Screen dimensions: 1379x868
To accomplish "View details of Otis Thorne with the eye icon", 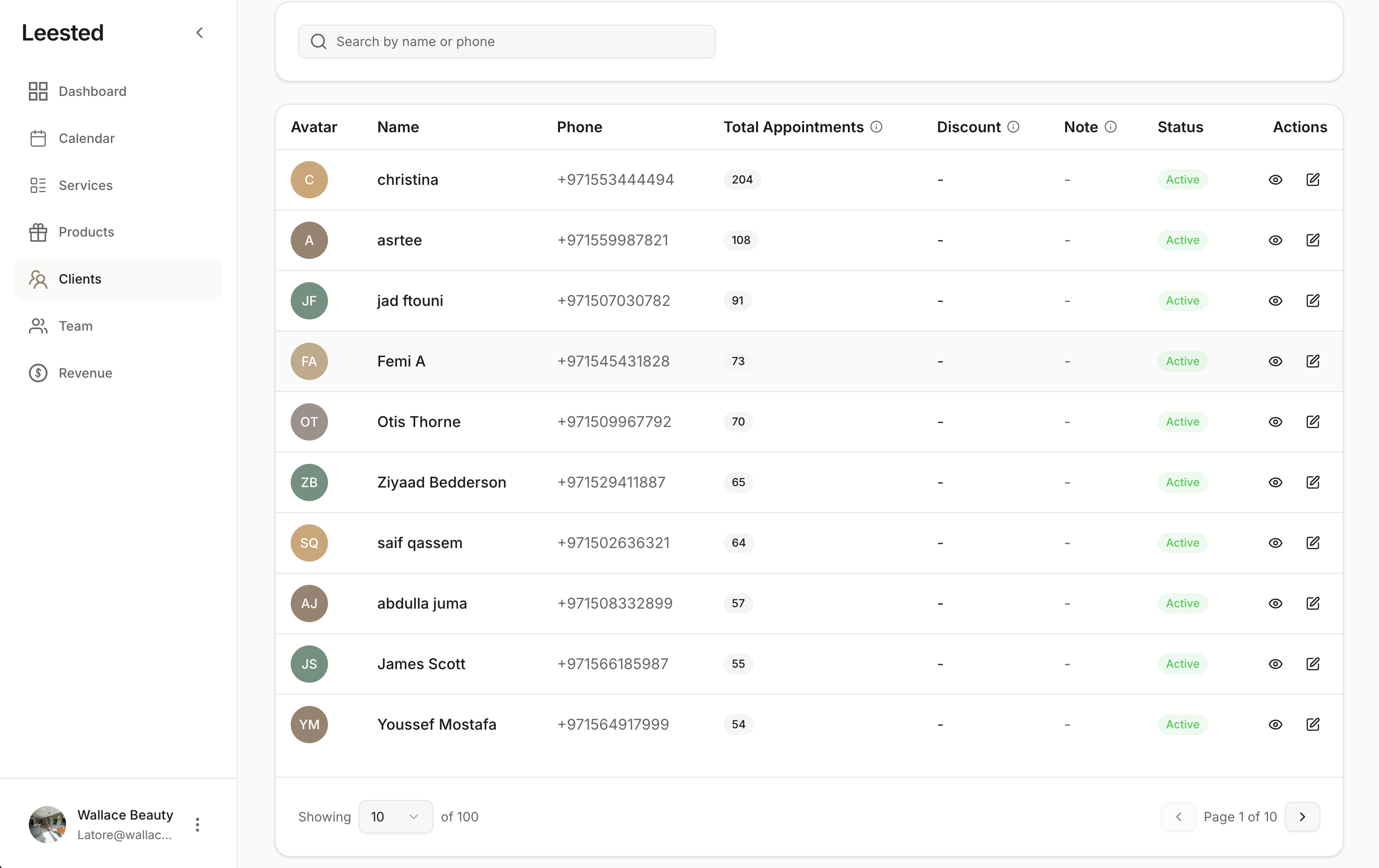I will (x=1276, y=422).
